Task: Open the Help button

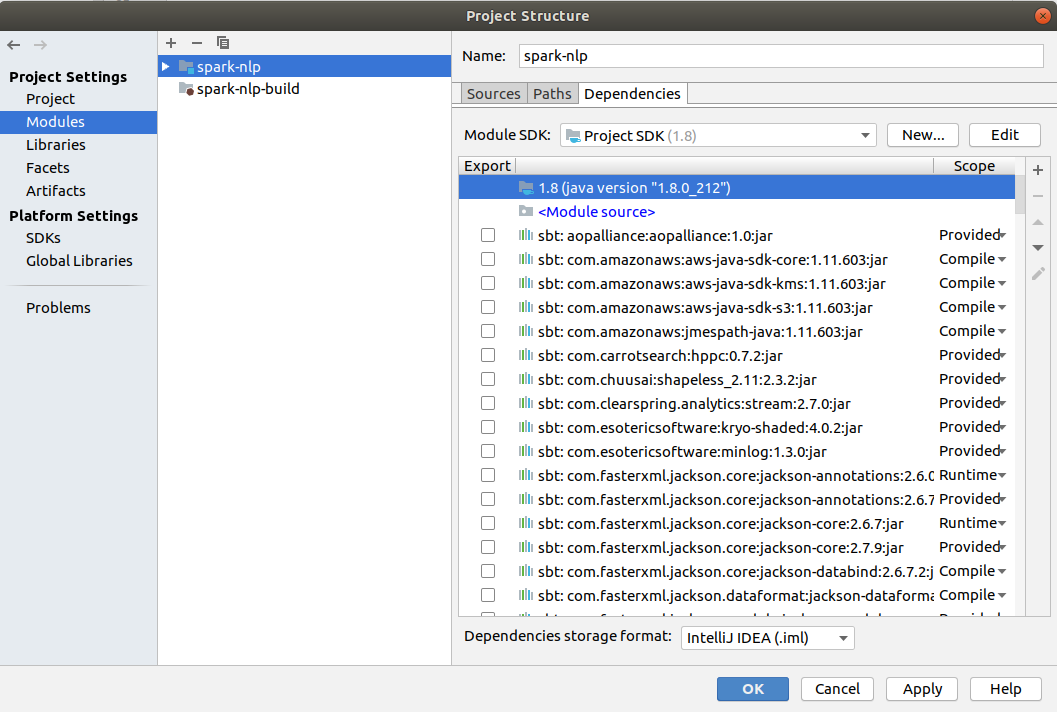Action: coord(1006,689)
